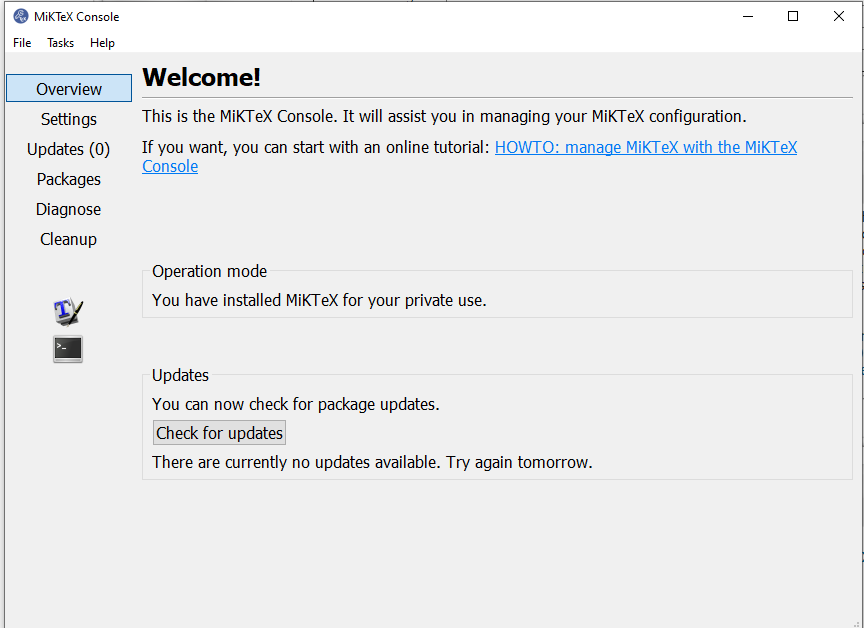The width and height of the screenshot is (864, 628).
Task: Click 'You have installed MiKTeX for your private use.'
Action: click(x=320, y=300)
